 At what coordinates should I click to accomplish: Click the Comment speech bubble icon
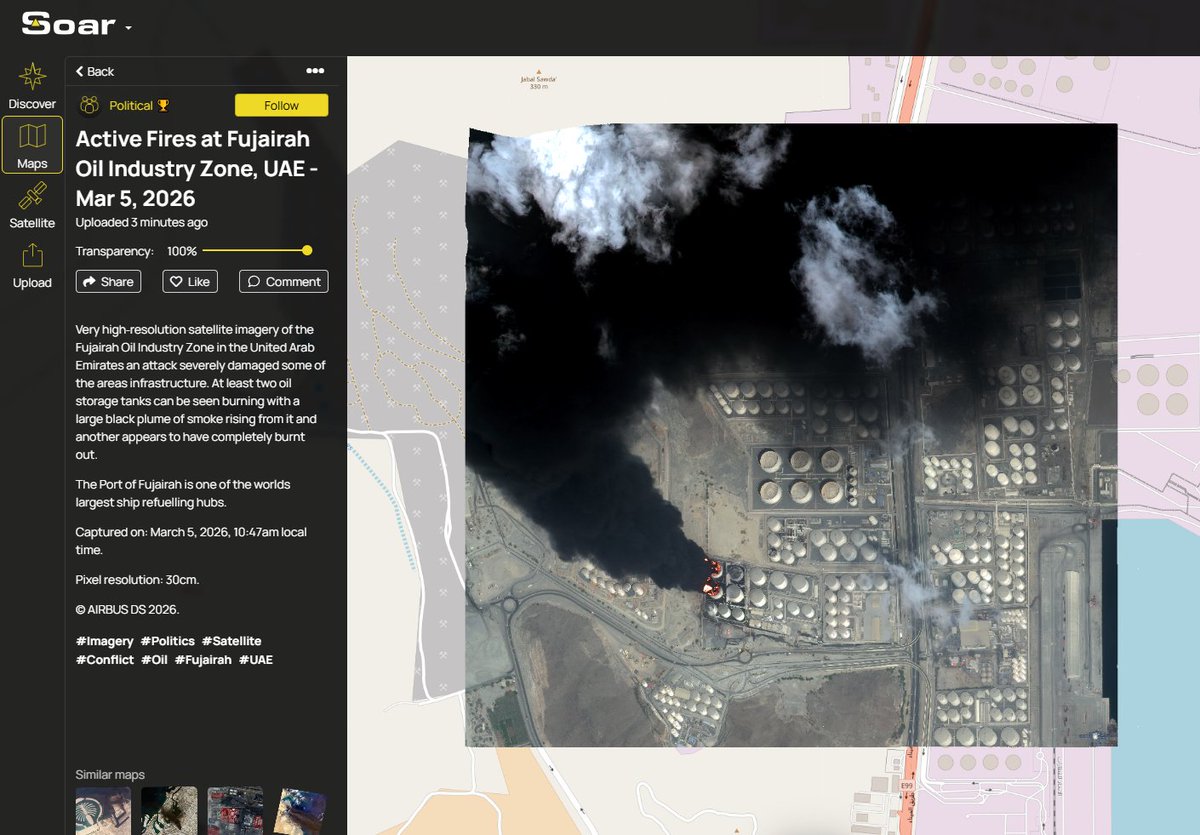(x=254, y=281)
